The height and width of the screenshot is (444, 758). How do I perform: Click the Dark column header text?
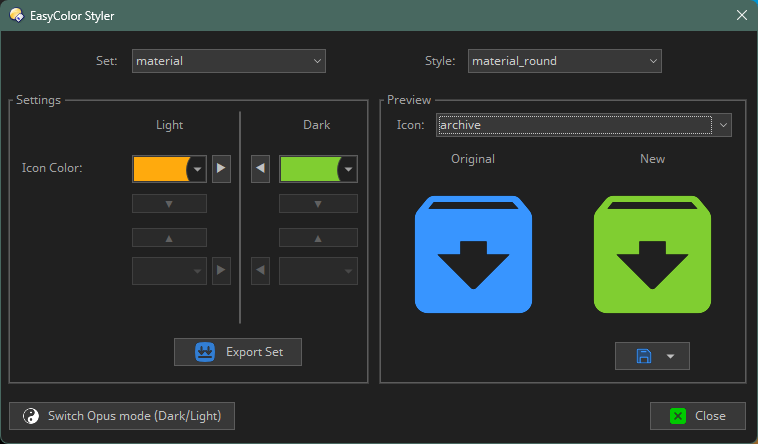[317, 125]
